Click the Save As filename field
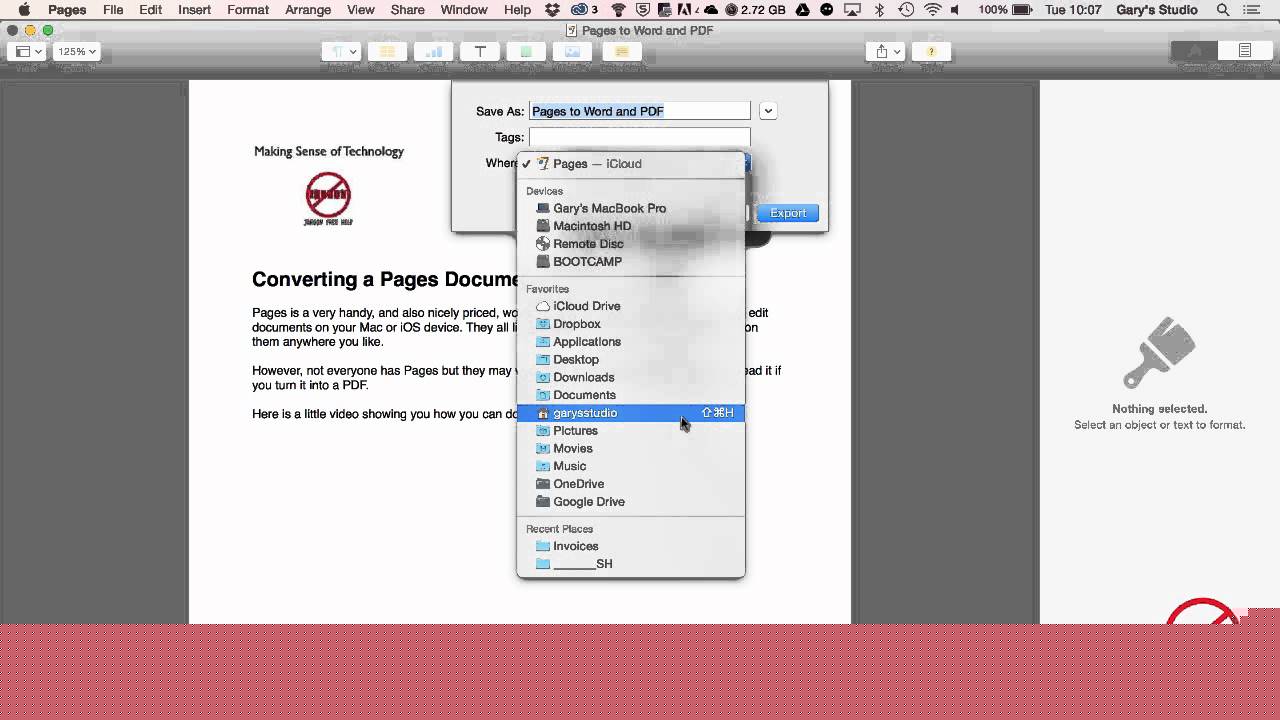This screenshot has width=1280, height=720. tap(639, 111)
